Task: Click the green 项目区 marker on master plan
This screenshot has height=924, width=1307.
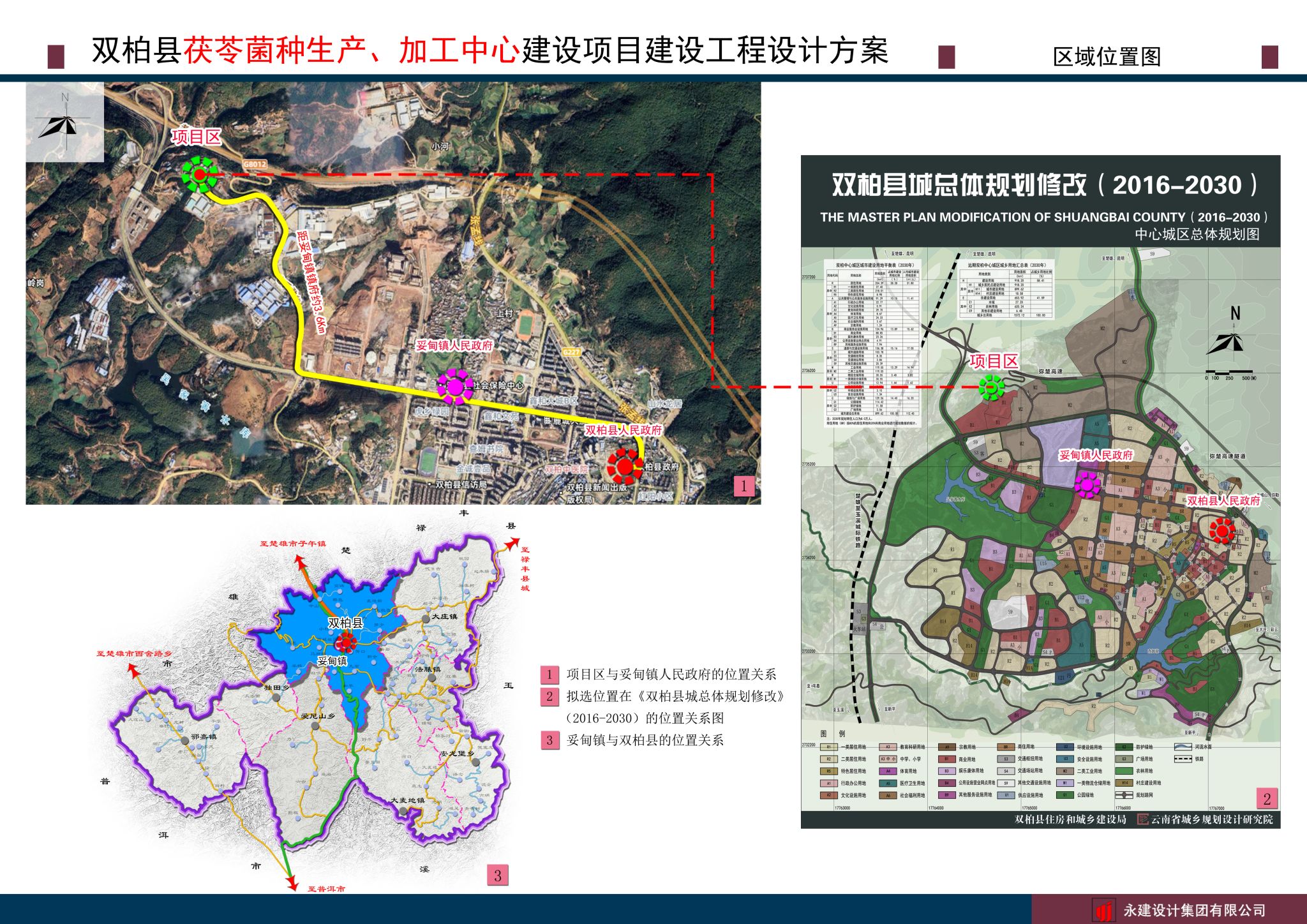Action: pyautogui.click(x=991, y=387)
